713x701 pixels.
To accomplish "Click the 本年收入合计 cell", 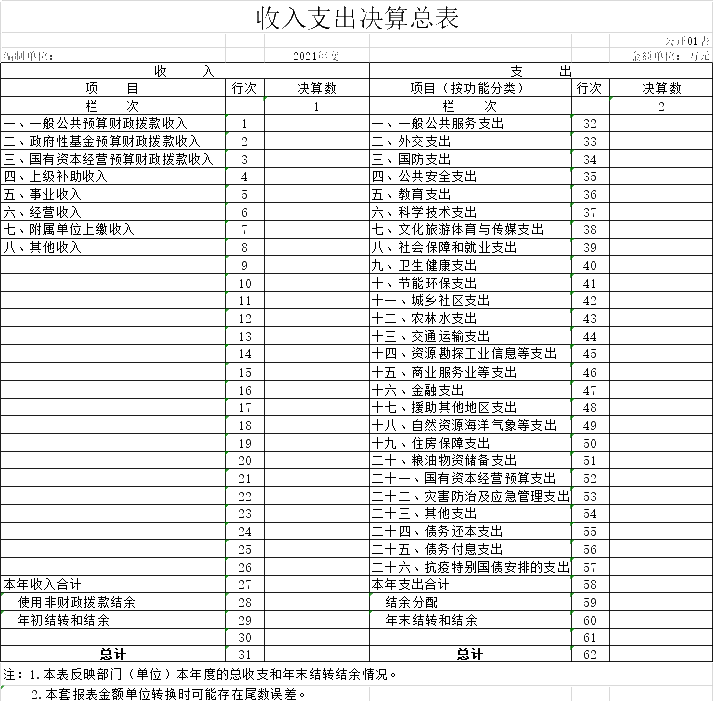I will coord(42,584).
